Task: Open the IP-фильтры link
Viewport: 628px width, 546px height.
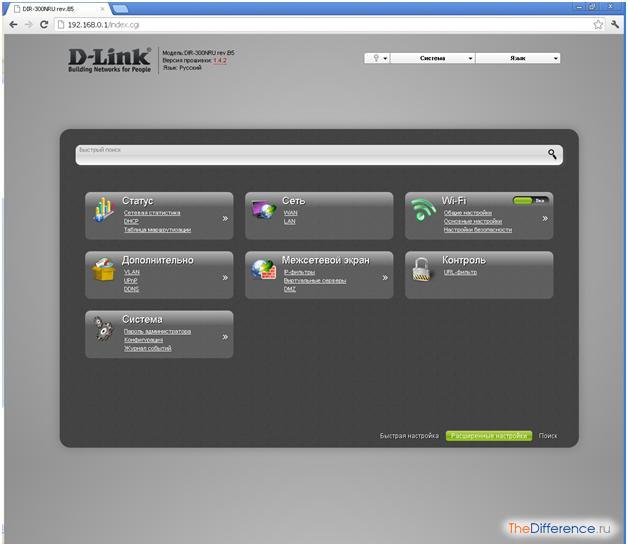Action: pos(299,272)
